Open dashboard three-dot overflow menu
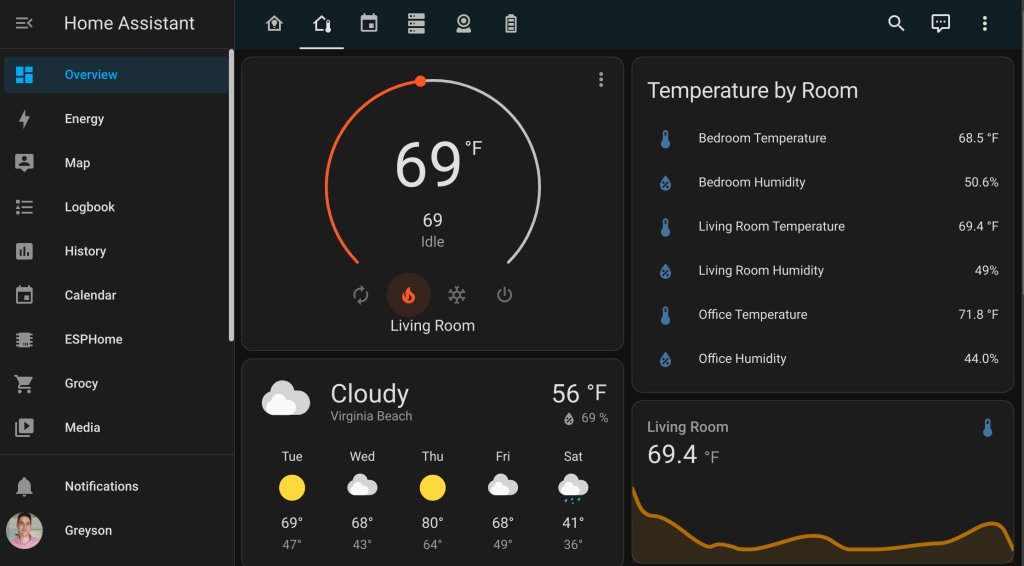 (985, 23)
